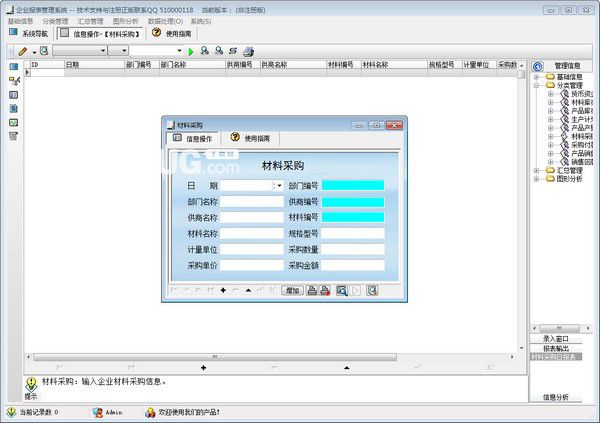This screenshot has height=423, width=600.
Task: Click the 日期 column header in the grid
Action: [95, 65]
